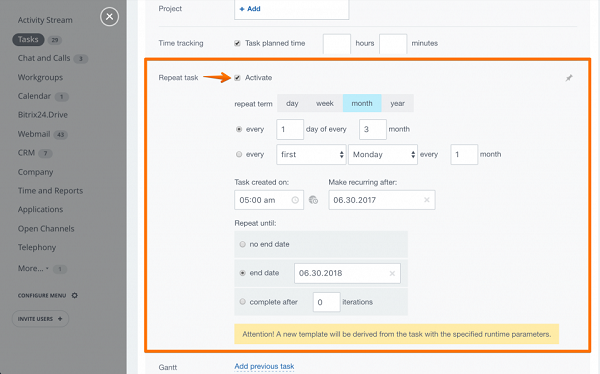Close the slider panel with X icon

tap(109, 17)
